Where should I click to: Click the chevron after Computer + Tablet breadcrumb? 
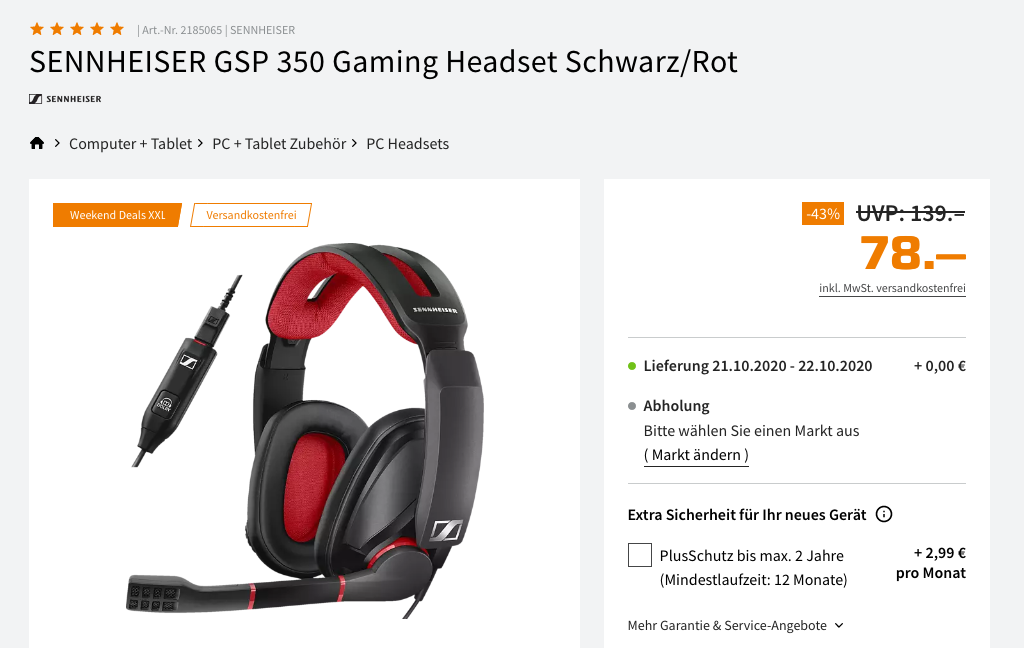point(200,142)
